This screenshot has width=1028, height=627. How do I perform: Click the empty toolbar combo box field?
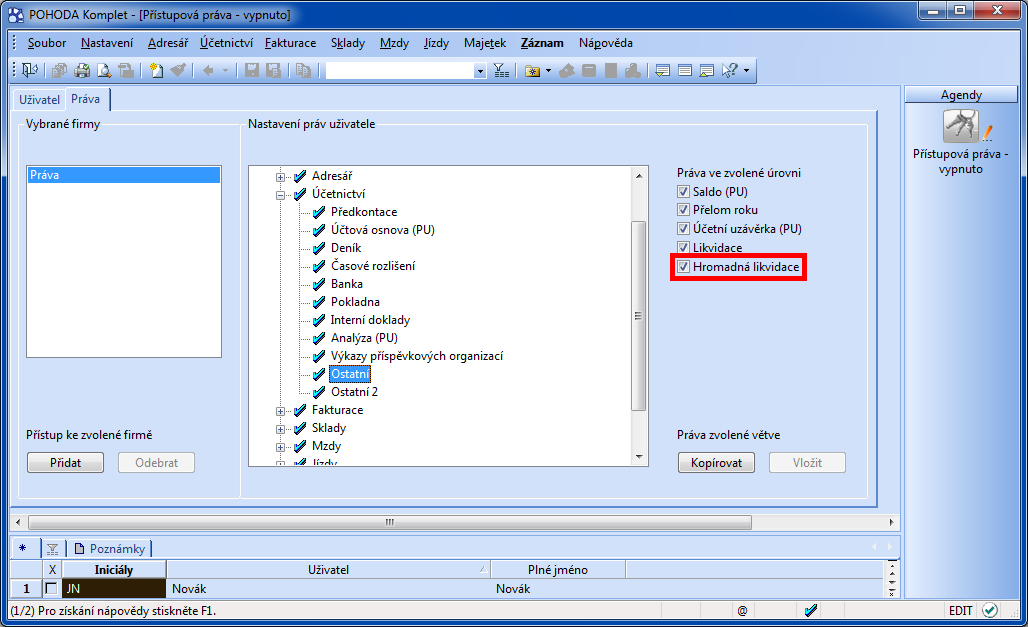point(400,71)
